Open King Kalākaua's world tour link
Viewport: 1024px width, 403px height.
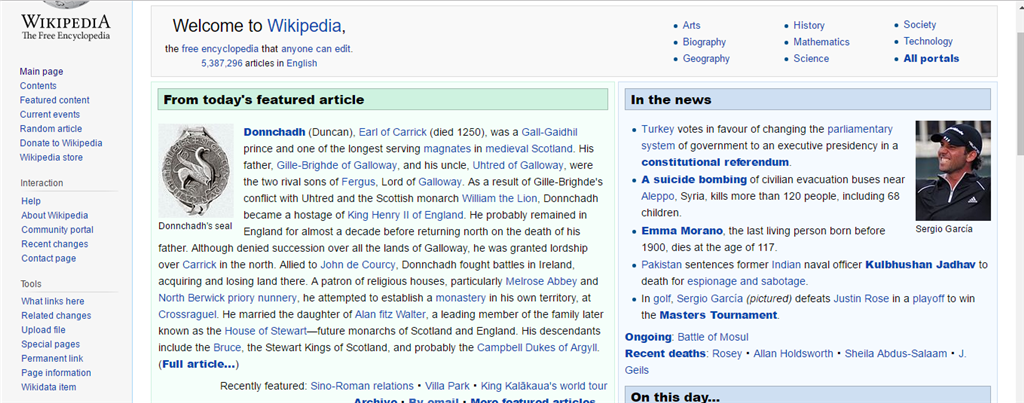[544, 386]
